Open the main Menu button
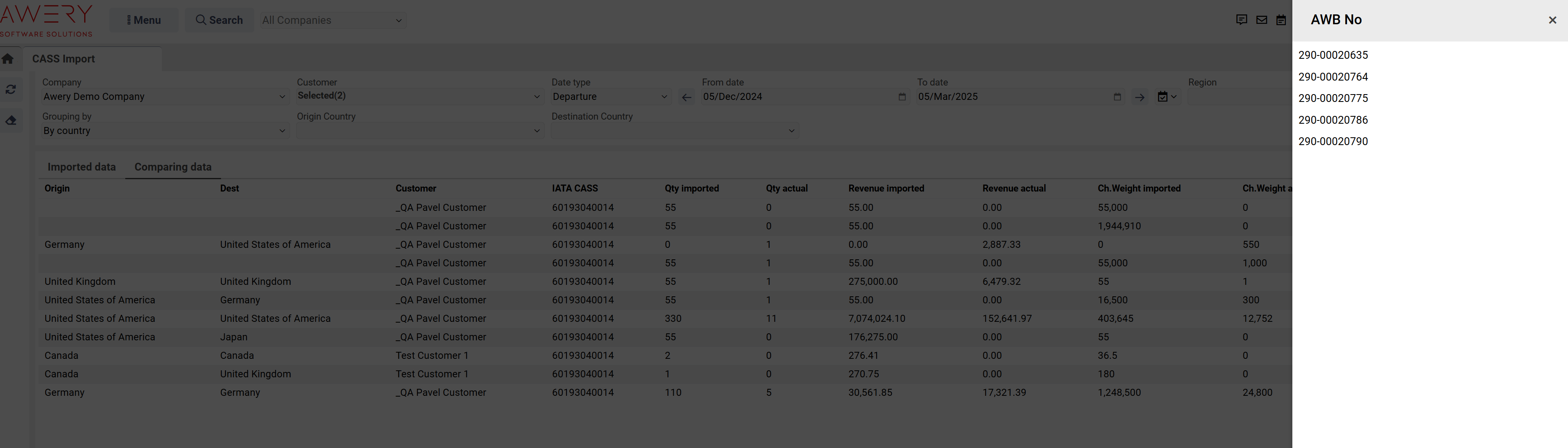 pyautogui.click(x=144, y=20)
